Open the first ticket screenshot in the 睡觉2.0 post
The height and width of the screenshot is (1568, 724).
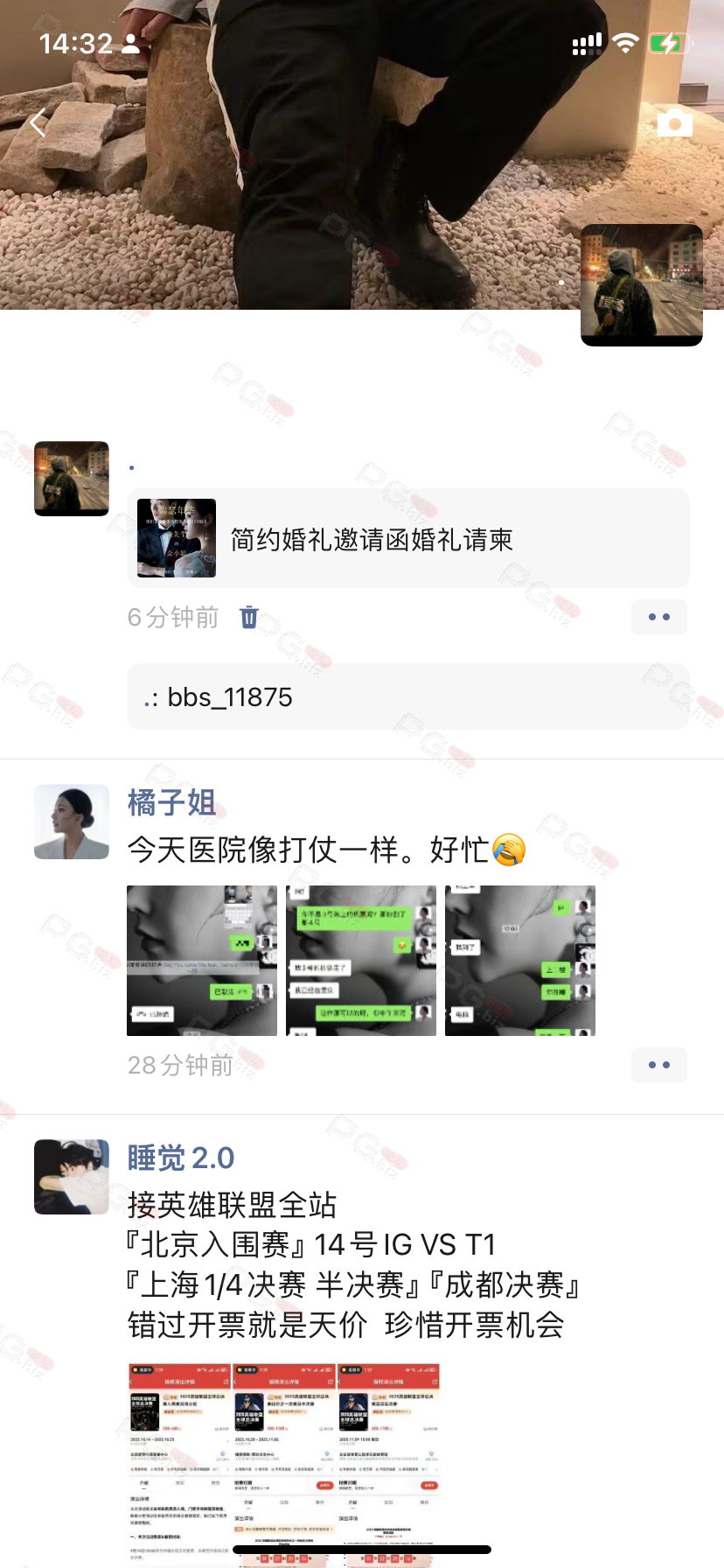click(179, 1465)
